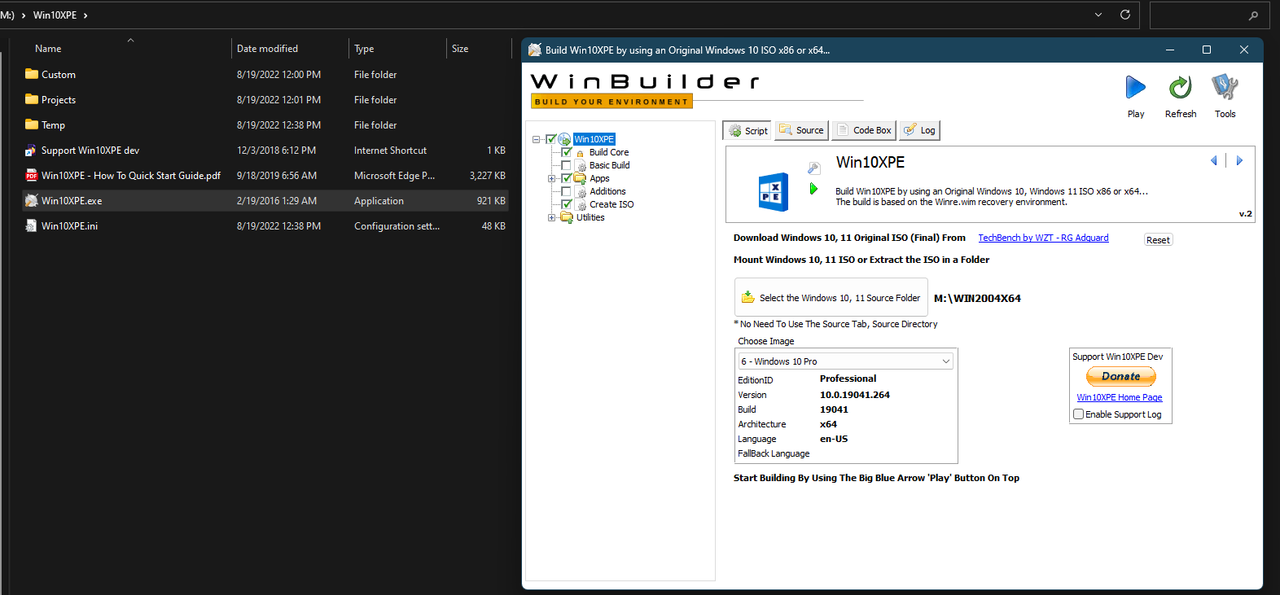The image size is (1280, 595).
Task: Click the next blue arrow in script header
Action: (x=1239, y=160)
